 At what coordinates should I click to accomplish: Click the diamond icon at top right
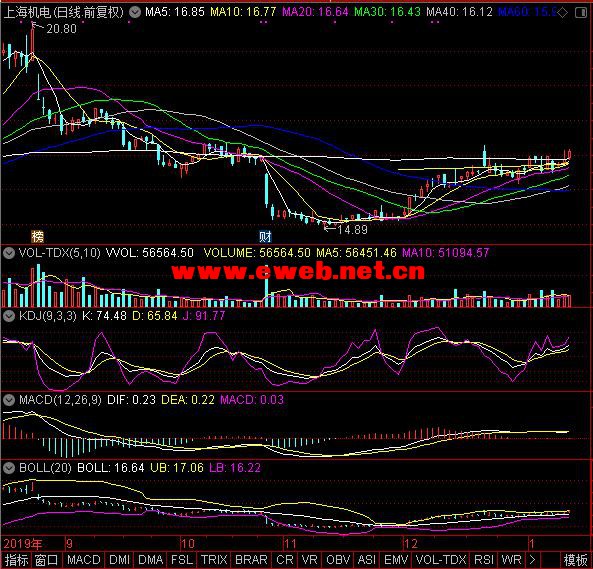click(x=563, y=12)
